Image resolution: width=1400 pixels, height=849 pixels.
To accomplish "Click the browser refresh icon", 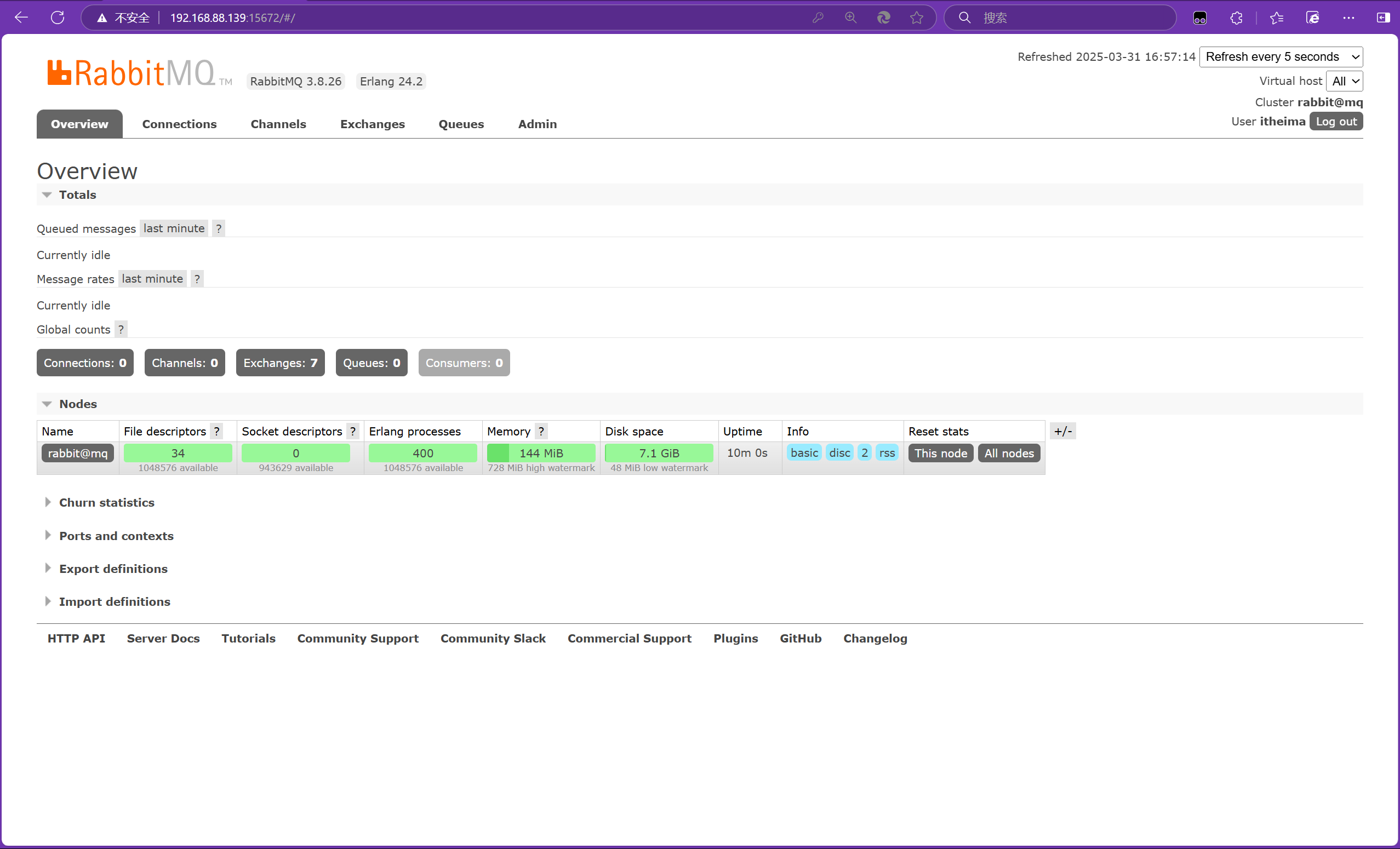I will (58, 18).
